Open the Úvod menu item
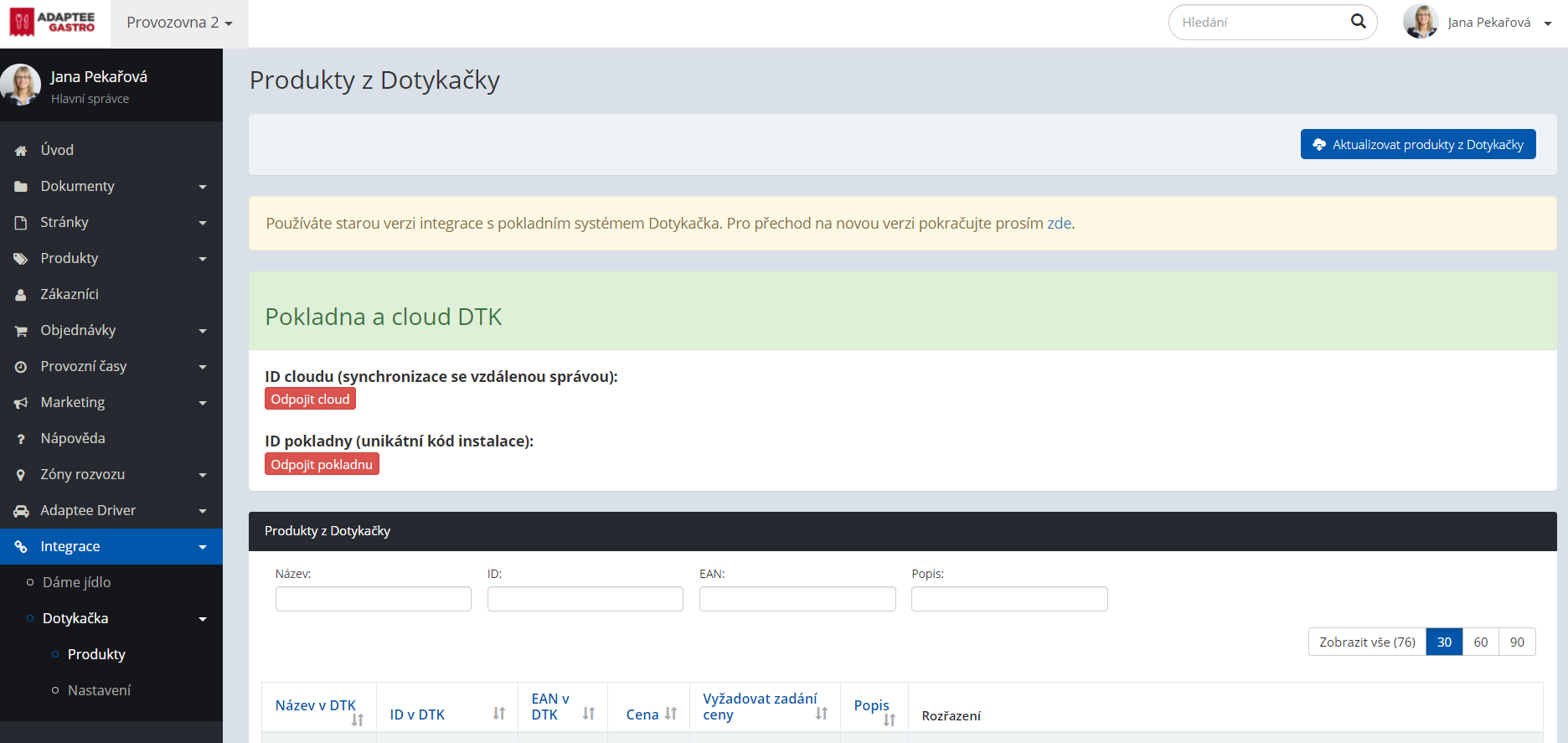Image resolution: width=1568 pixels, height=743 pixels. point(111,150)
